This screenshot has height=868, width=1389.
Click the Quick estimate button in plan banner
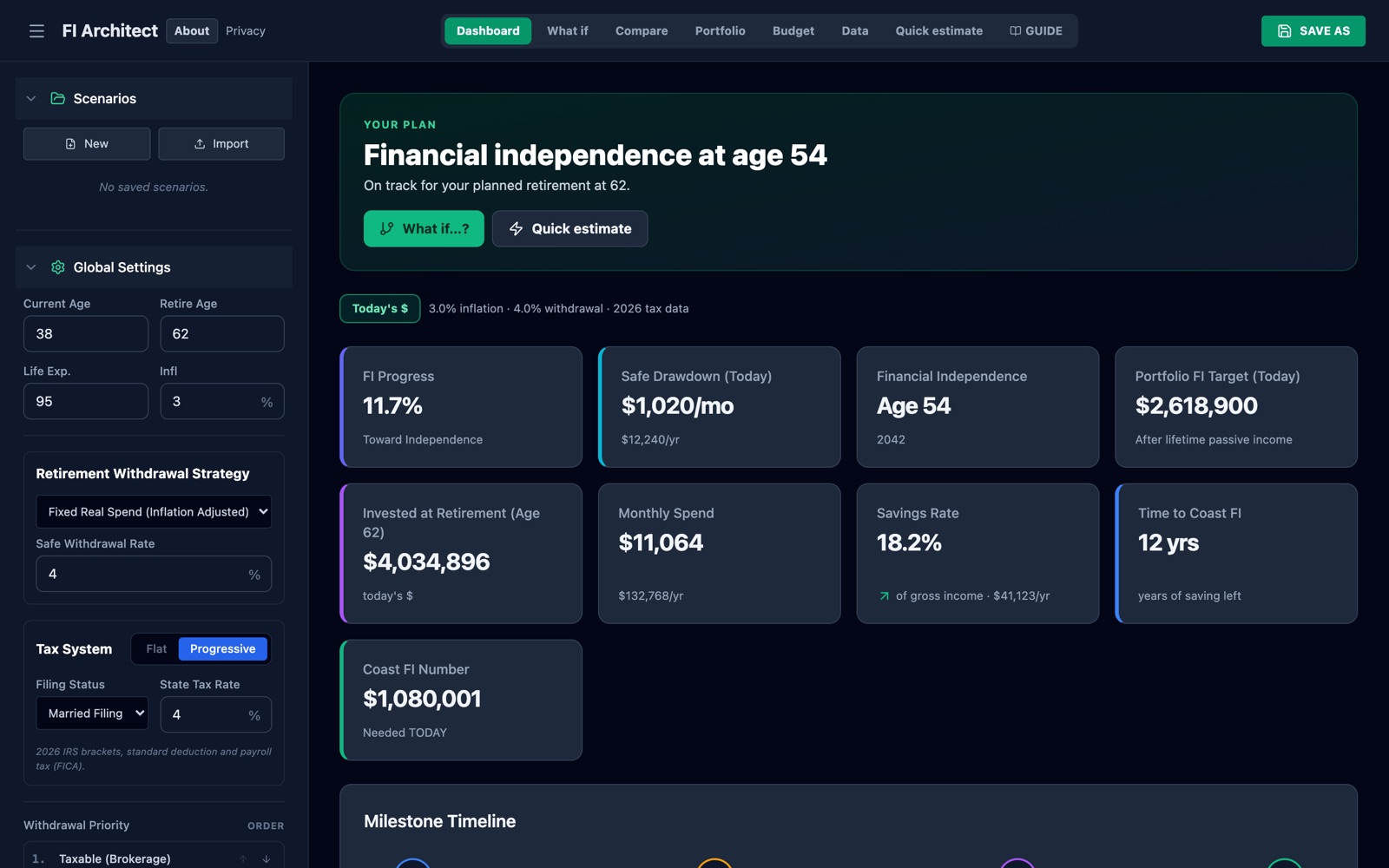pos(569,229)
